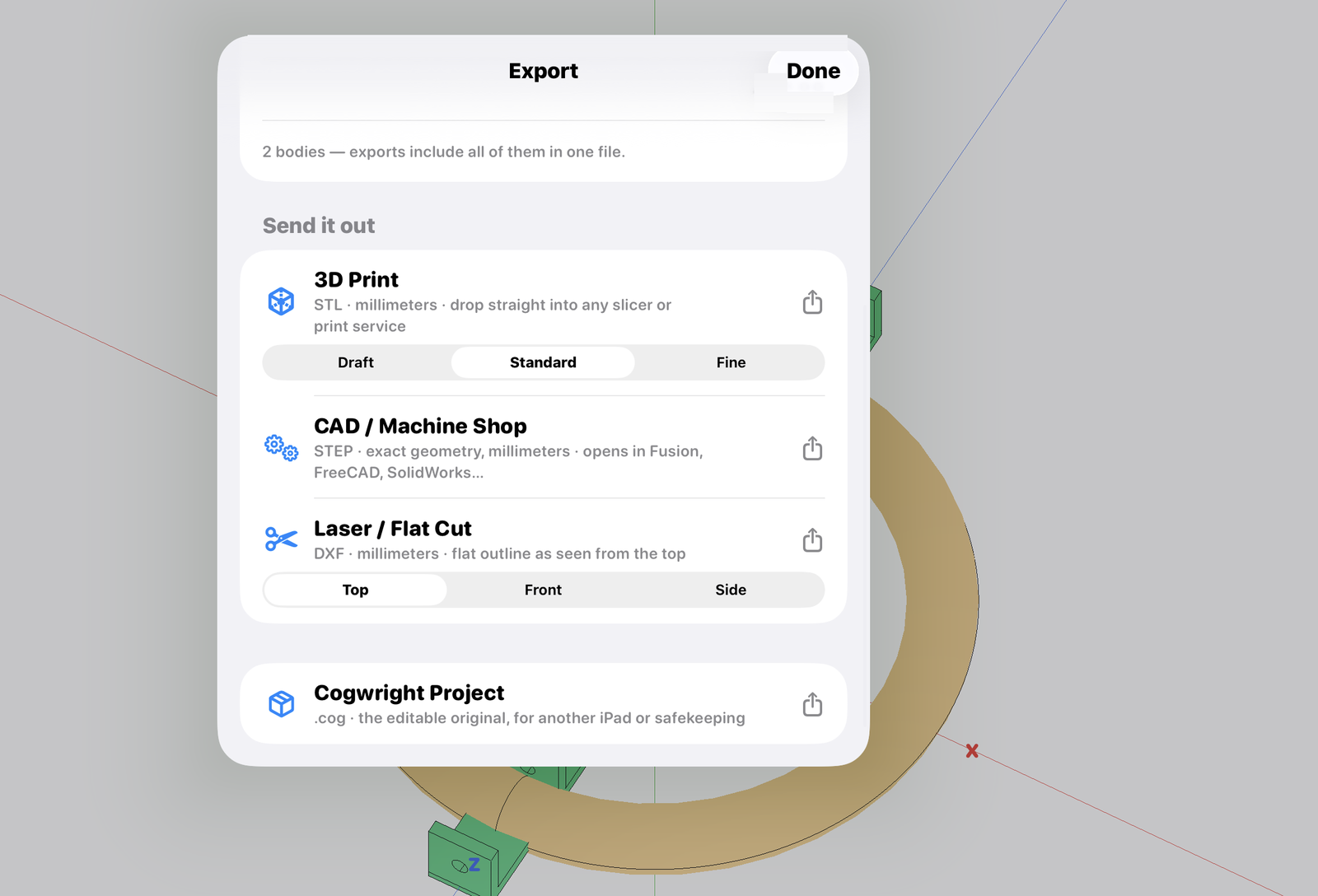
Task: Select Draft print quality
Action: tap(356, 362)
